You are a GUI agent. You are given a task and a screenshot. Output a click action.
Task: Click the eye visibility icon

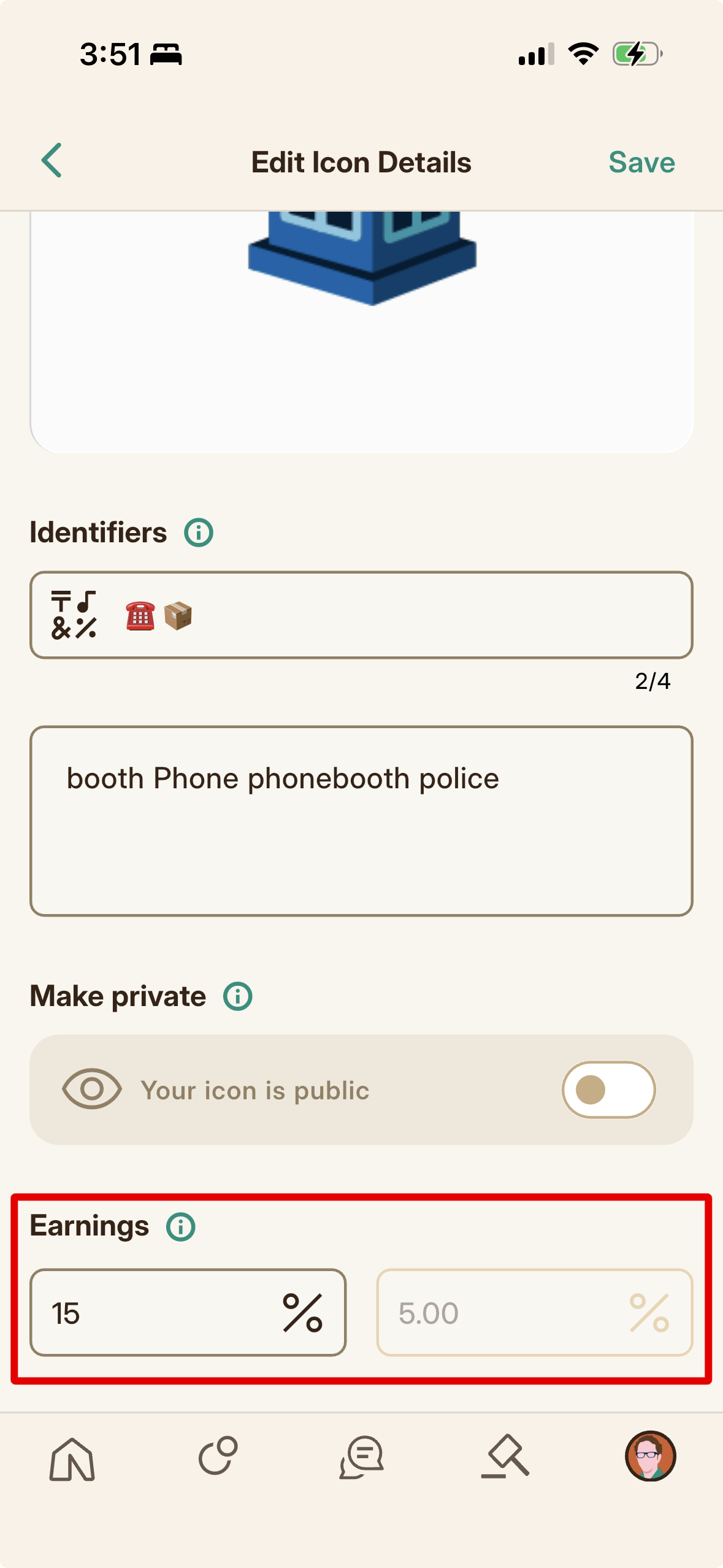click(92, 1089)
